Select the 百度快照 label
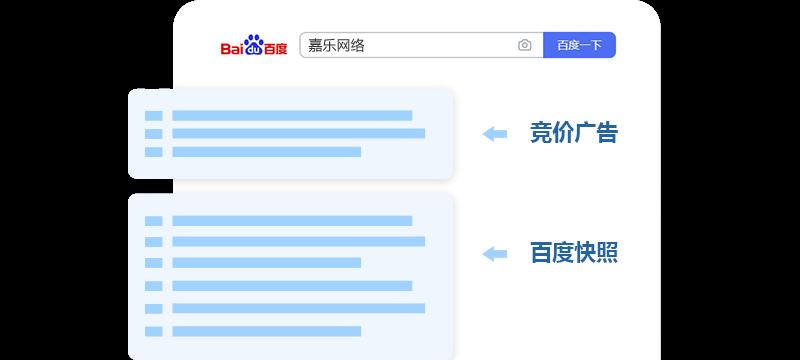Screen dimensions: 800x360 pos(574,253)
